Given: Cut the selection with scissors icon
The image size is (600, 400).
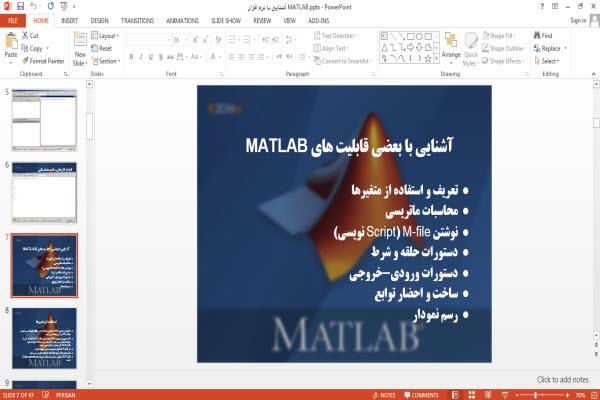Looking at the screenshot, I should click(x=25, y=36).
